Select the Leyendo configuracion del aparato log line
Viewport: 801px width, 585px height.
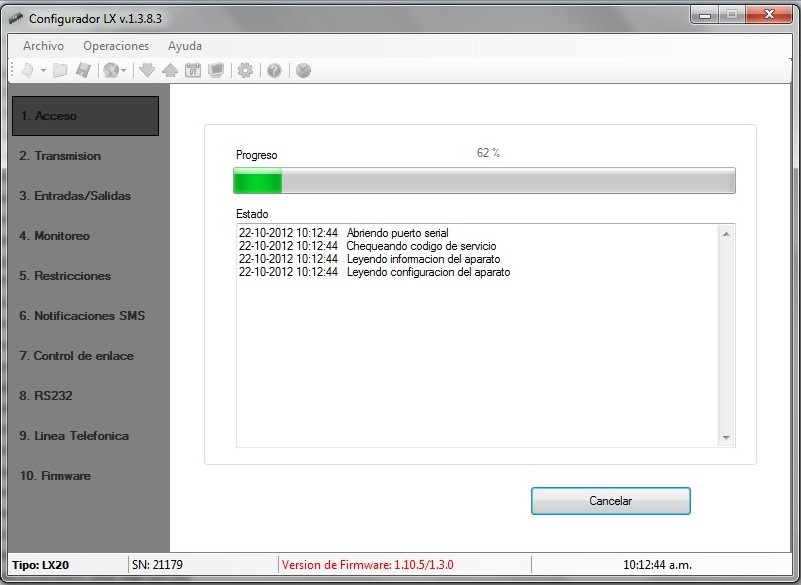click(374, 272)
